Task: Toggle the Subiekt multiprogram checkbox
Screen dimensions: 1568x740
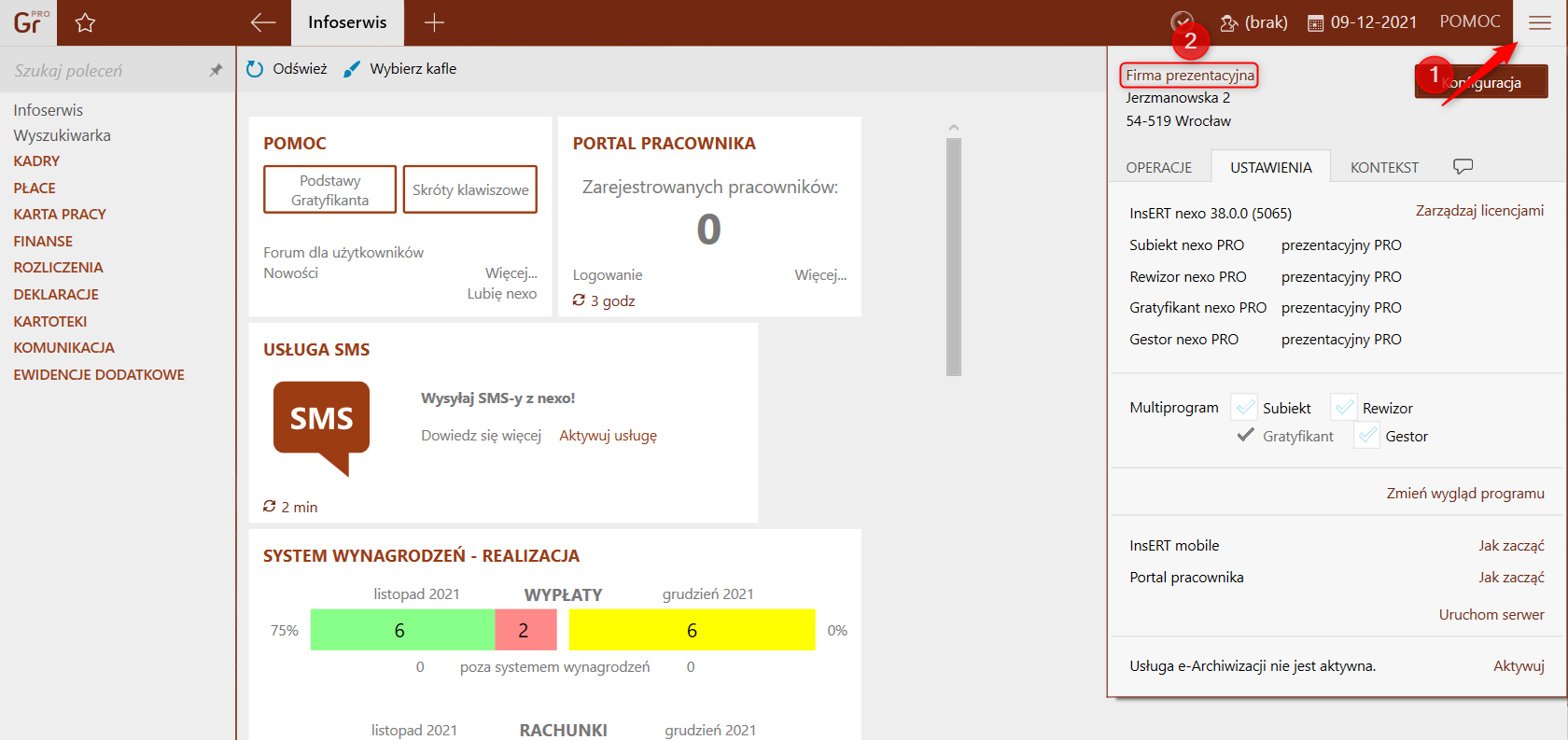Action: [x=1244, y=407]
